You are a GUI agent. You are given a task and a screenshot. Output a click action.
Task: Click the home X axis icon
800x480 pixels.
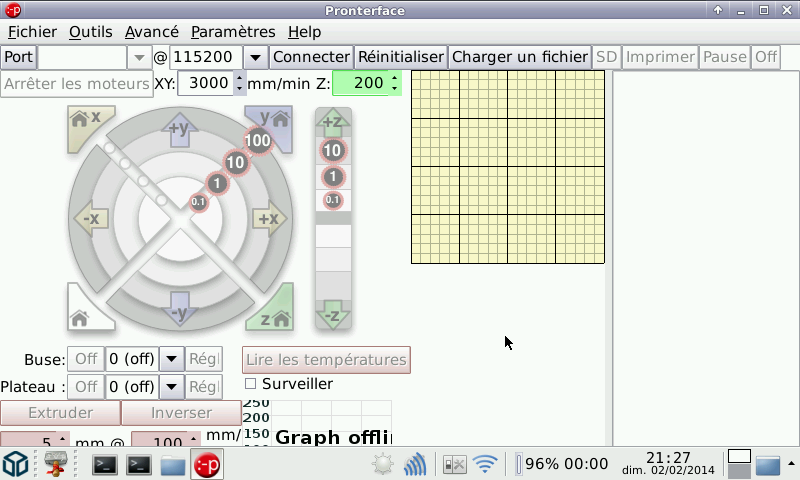click(84, 125)
